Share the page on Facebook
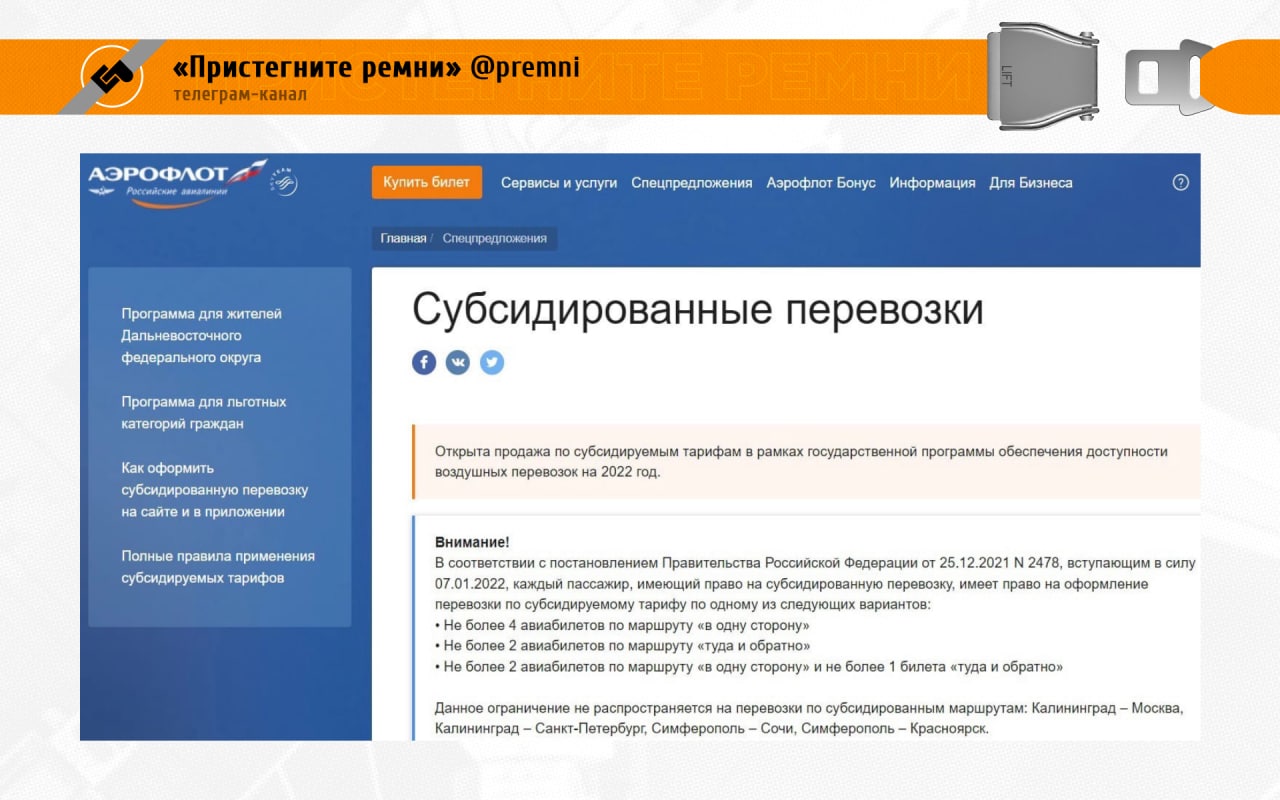1280x800 pixels. click(424, 362)
